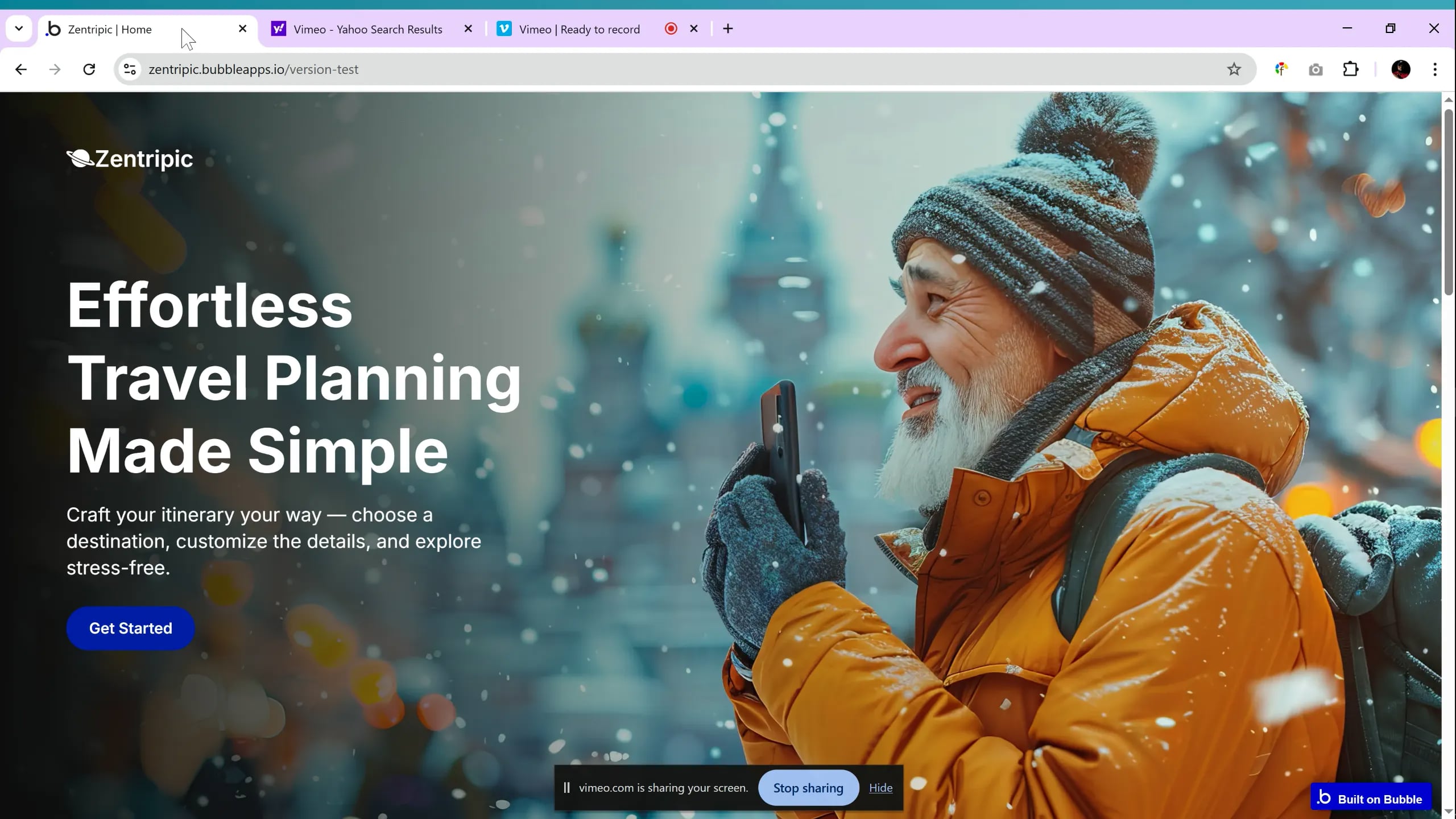
Task: Click the scrollbar down arrow
Action: 1448,812
